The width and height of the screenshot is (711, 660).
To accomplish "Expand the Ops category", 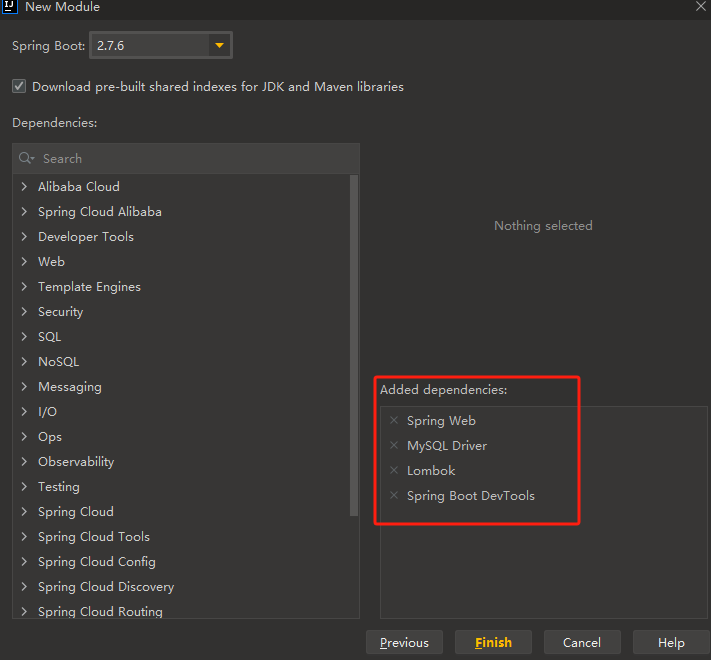I will [x=24, y=436].
